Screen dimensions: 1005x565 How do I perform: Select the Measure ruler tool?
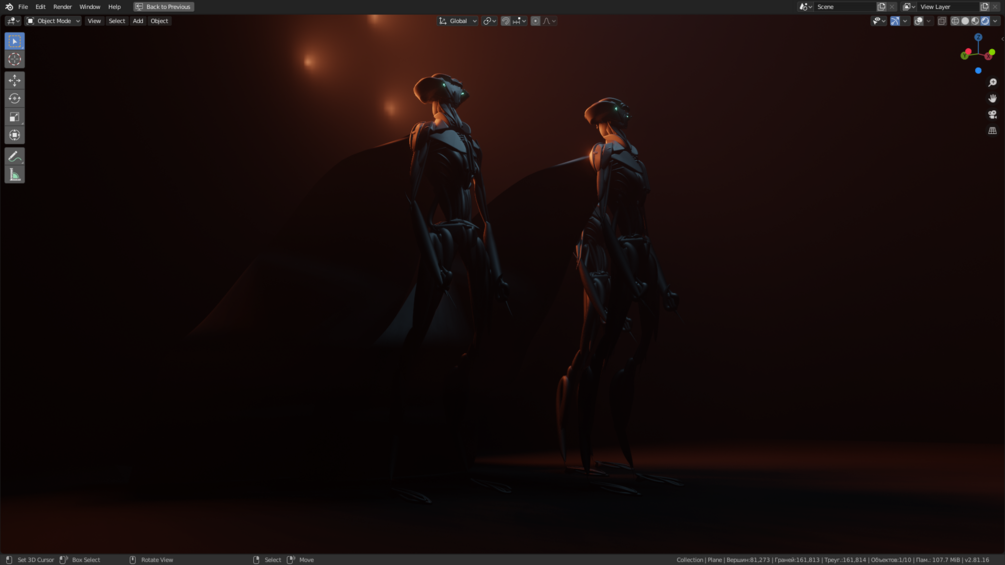(14, 175)
